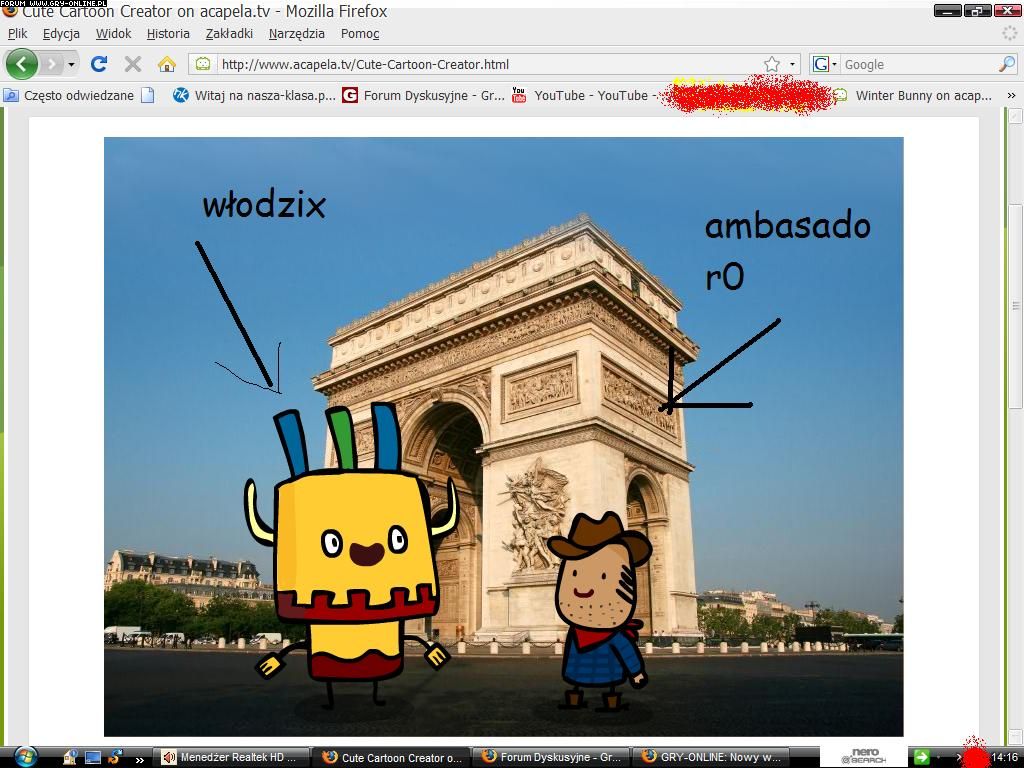Image resolution: width=1024 pixels, height=768 pixels.
Task: Switch to Menedżer Realtek HD taskbar window
Action: (234, 757)
